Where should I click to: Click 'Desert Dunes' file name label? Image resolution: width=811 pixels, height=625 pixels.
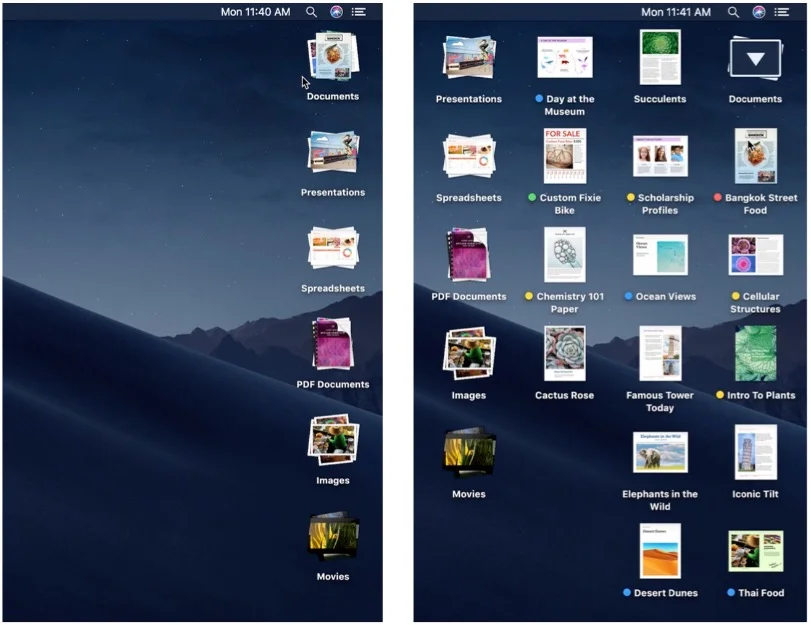[666, 593]
